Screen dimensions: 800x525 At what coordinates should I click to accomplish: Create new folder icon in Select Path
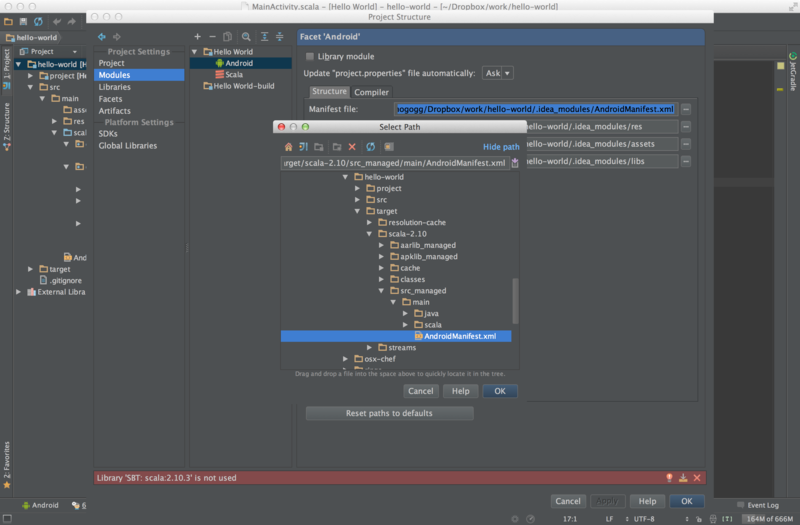coord(337,147)
